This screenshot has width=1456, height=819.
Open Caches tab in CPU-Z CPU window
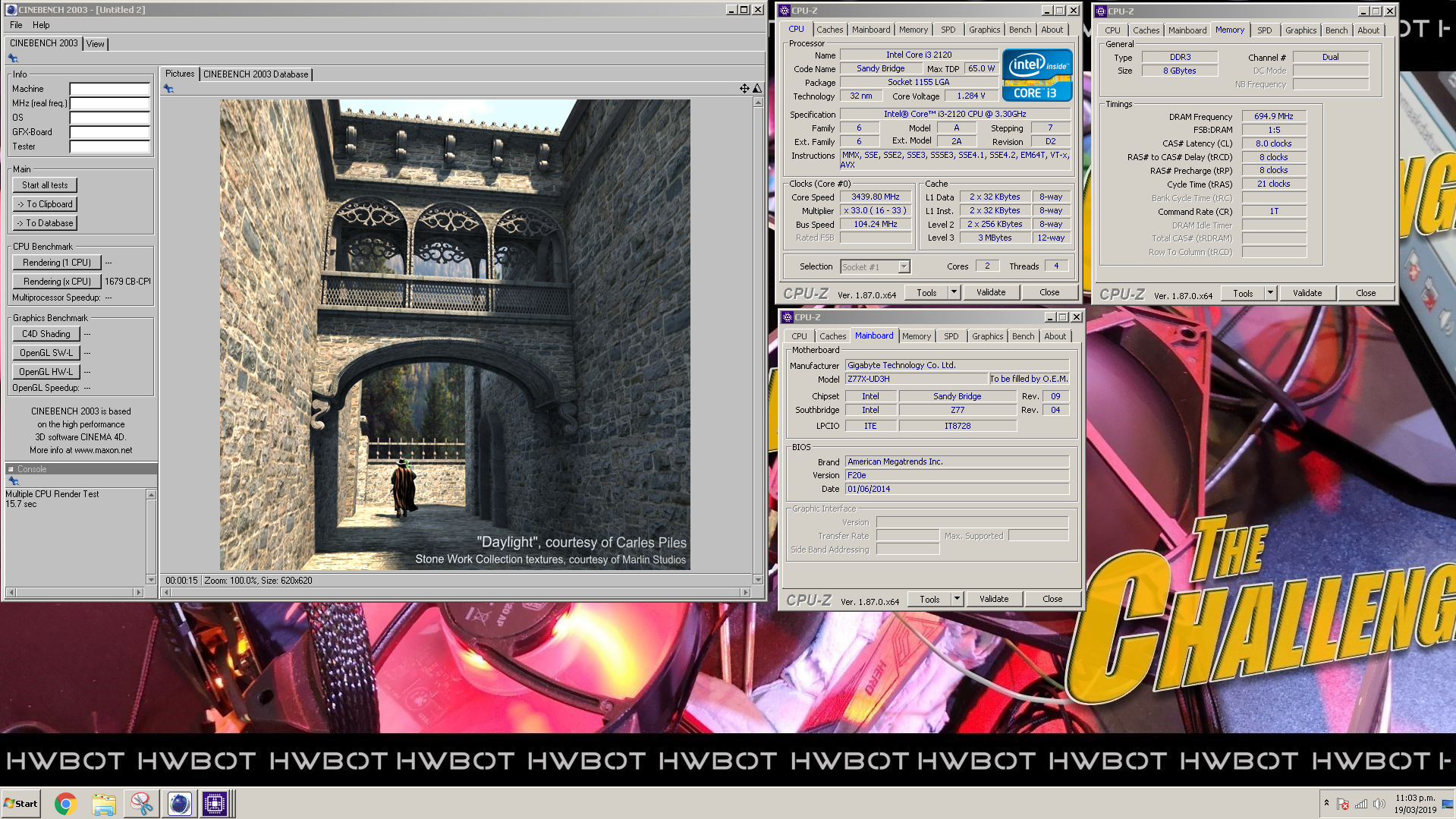pyautogui.click(x=829, y=30)
